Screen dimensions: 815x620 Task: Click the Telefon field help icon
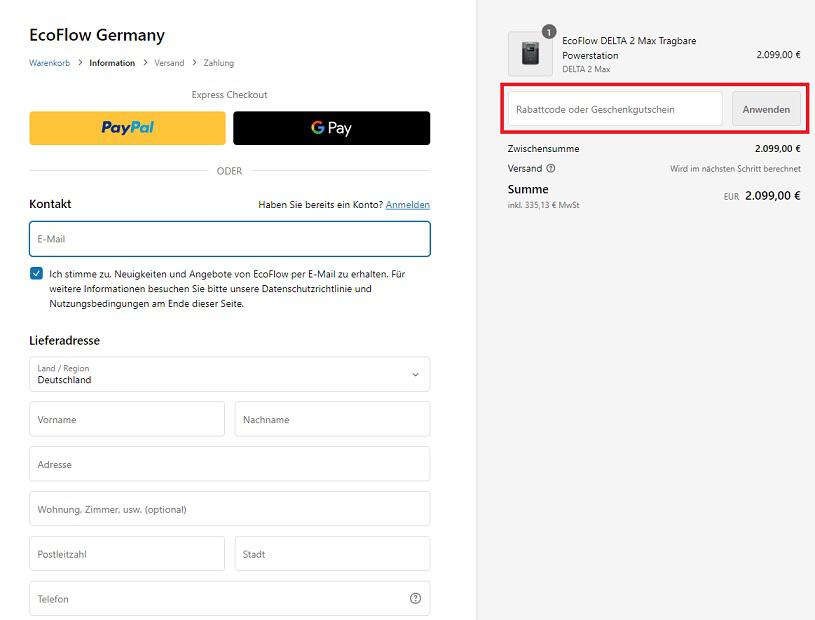[415, 598]
